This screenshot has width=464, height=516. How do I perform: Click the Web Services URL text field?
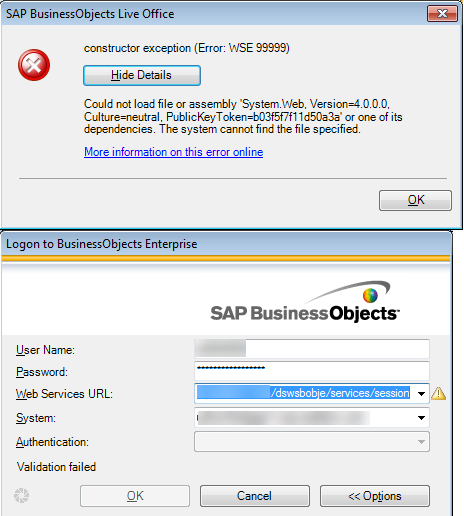[304, 393]
